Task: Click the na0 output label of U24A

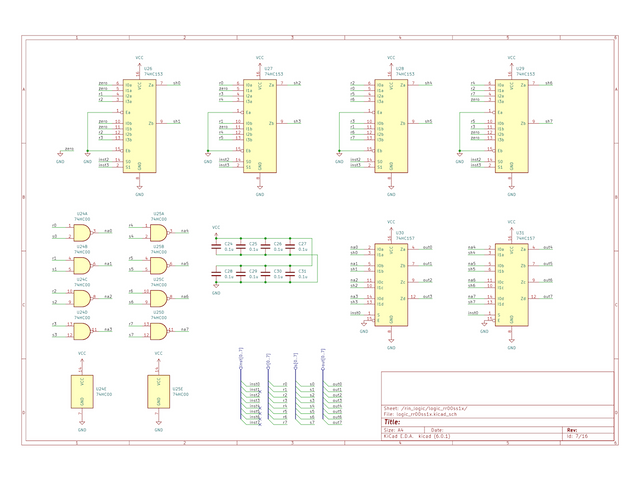Action: click(108, 231)
